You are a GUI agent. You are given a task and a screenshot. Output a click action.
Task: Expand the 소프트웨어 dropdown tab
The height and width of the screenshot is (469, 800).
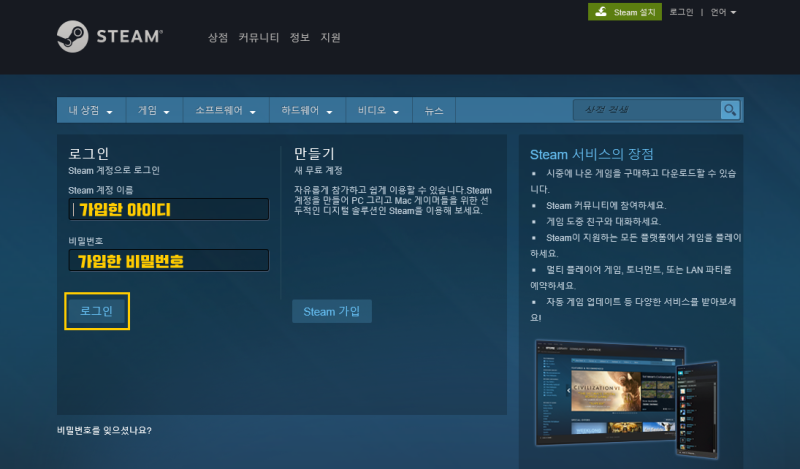tap(226, 110)
